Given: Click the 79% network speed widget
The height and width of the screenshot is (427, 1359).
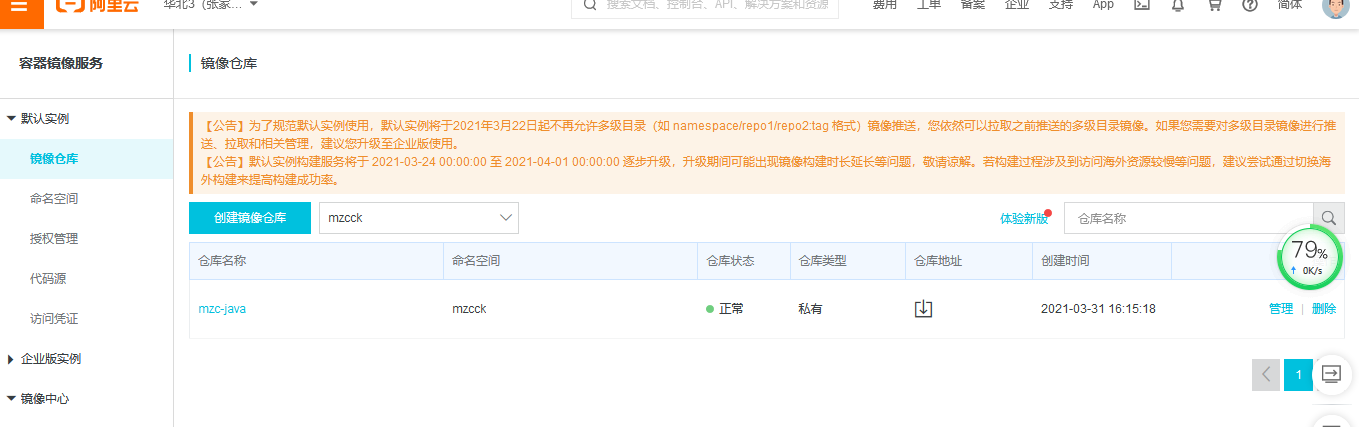Looking at the screenshot, I should click(1309, 256).
